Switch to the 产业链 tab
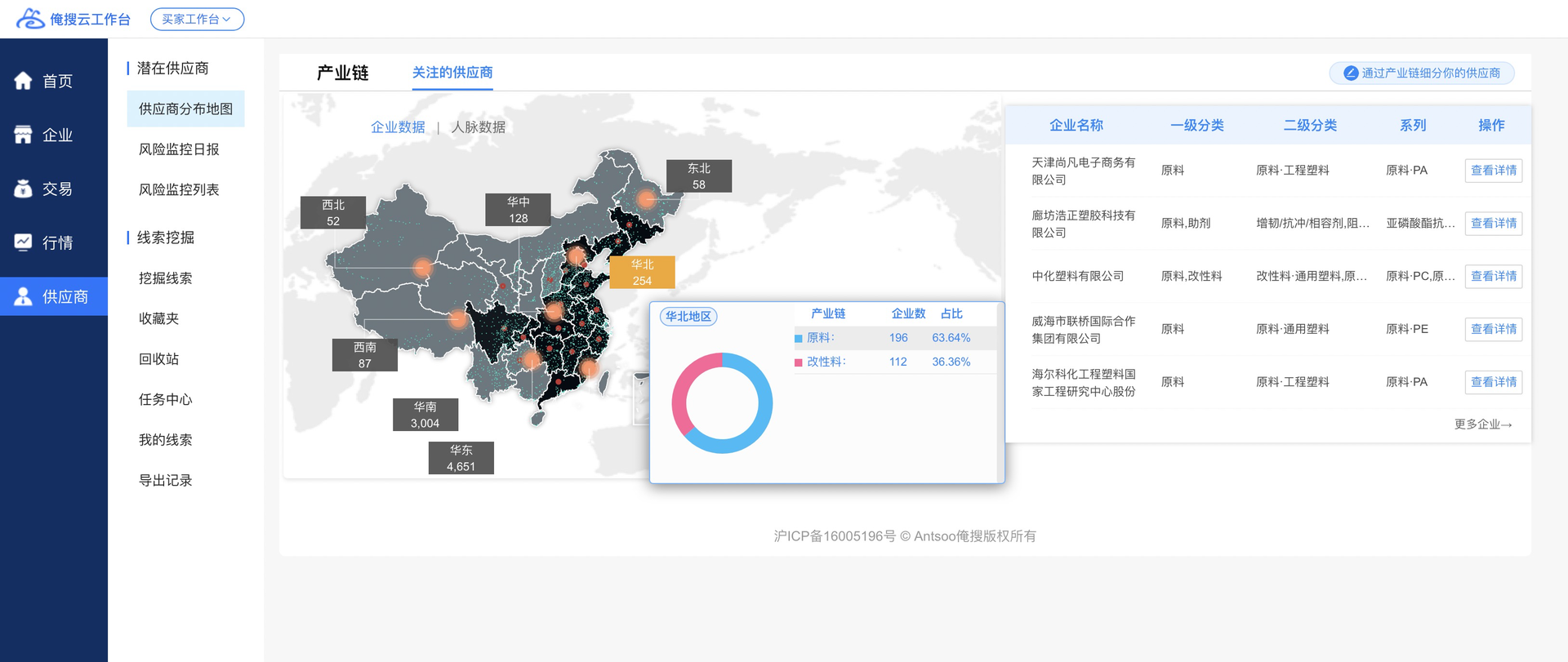The image size is (1568, 662). (x=342, y=73)
